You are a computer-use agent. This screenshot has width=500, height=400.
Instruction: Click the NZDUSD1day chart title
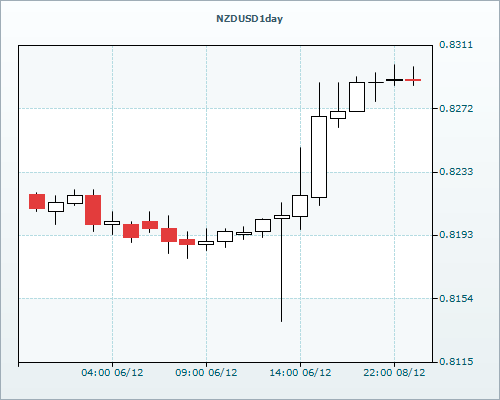point(249,19)
